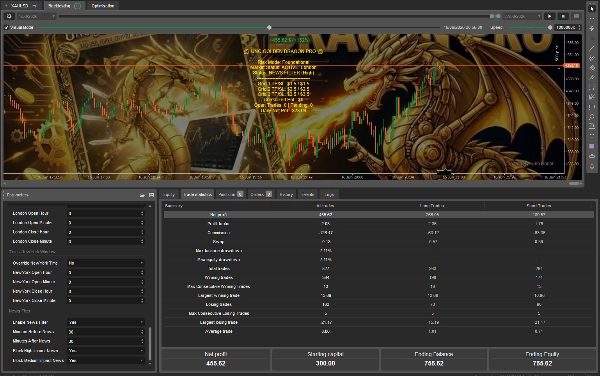The height and width of the screenshot is (376, 600).
Task: Click the Parameters panel scrollbar thumb
Action: [150, 343]
